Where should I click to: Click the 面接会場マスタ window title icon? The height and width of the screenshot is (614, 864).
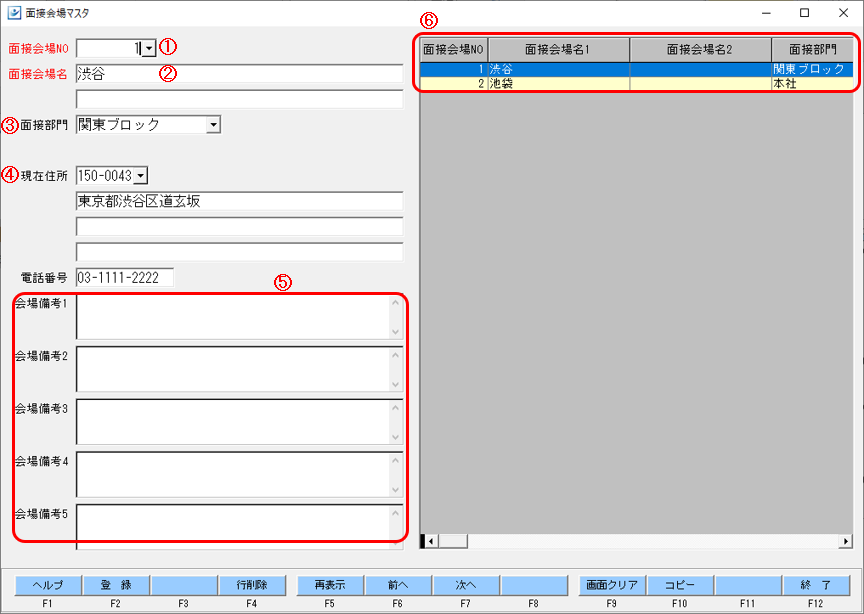coord(14,13)
